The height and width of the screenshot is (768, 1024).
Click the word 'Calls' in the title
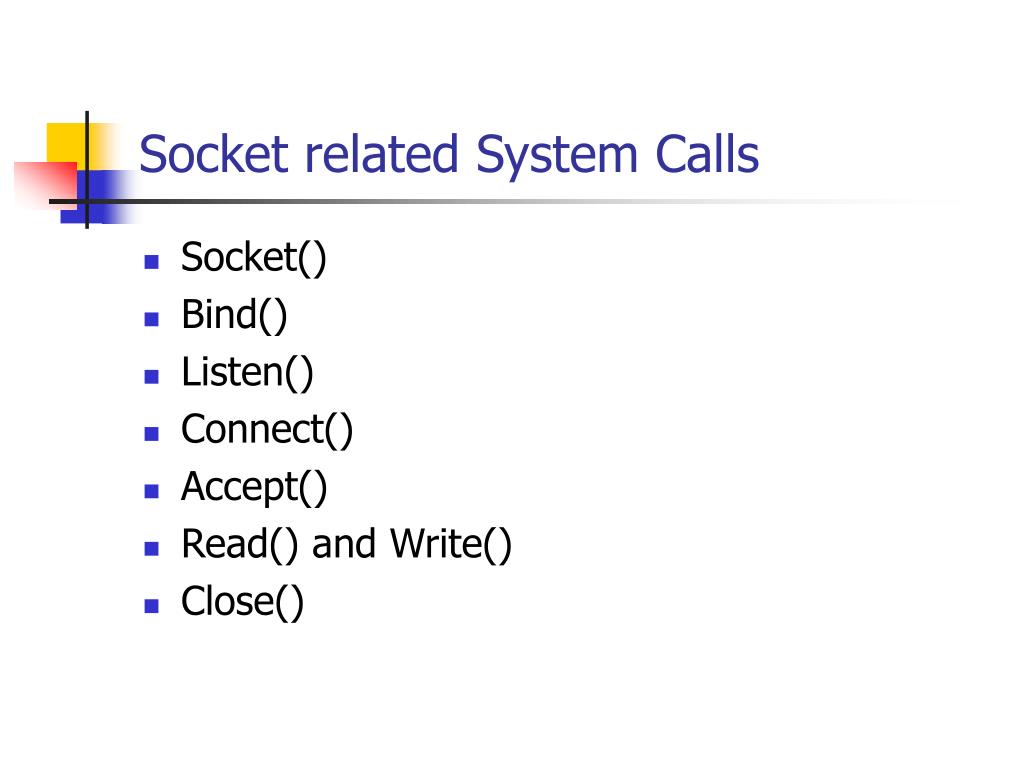(x=707, y=155)
